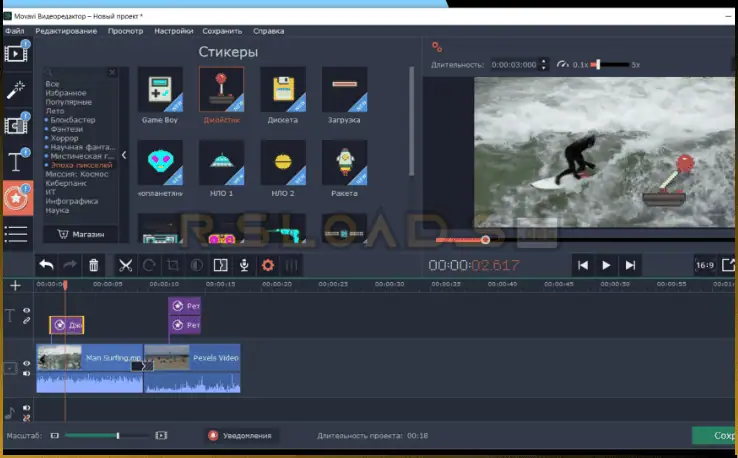Play the preview

[606, 265]
